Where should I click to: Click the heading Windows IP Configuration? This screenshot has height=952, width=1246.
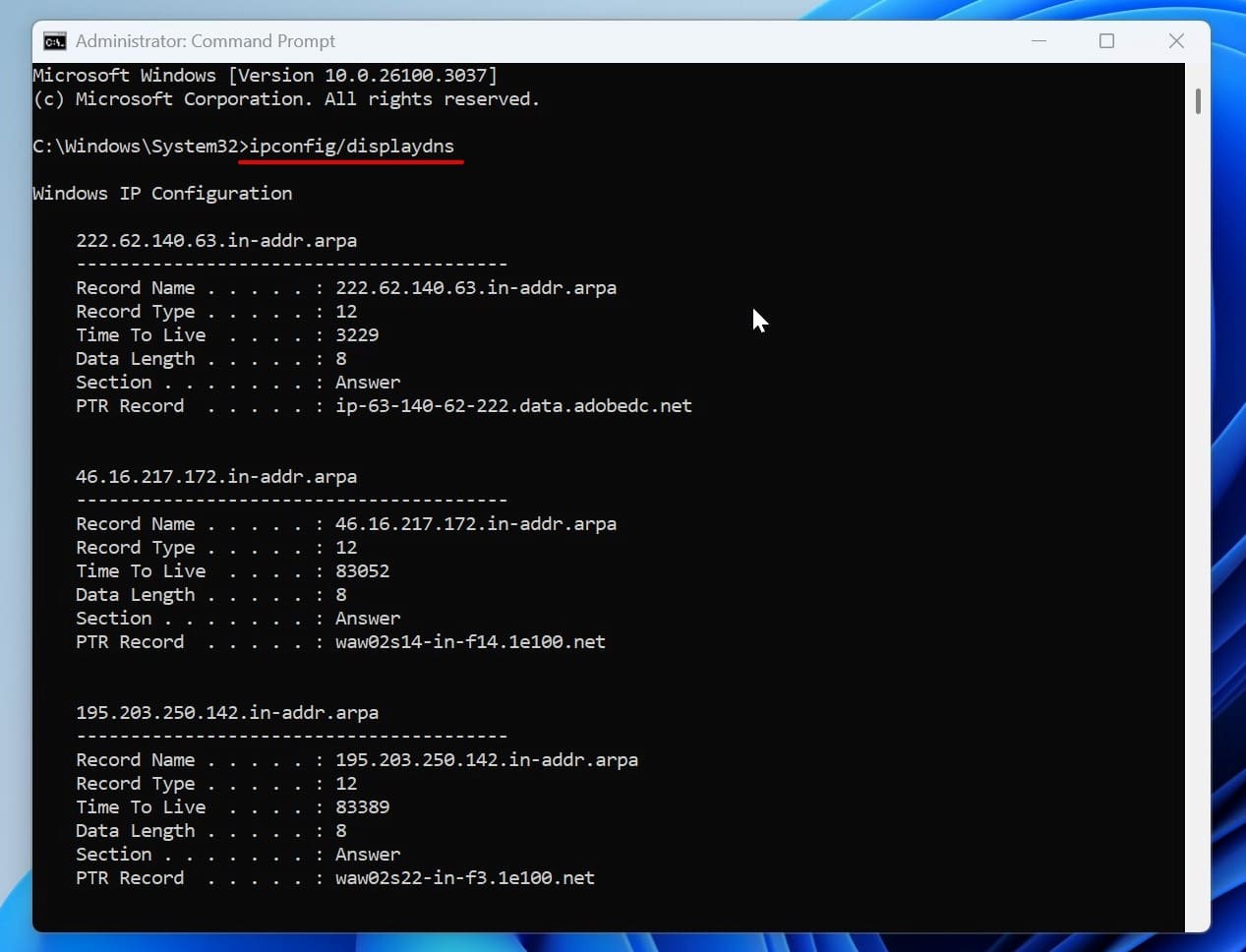162,193
